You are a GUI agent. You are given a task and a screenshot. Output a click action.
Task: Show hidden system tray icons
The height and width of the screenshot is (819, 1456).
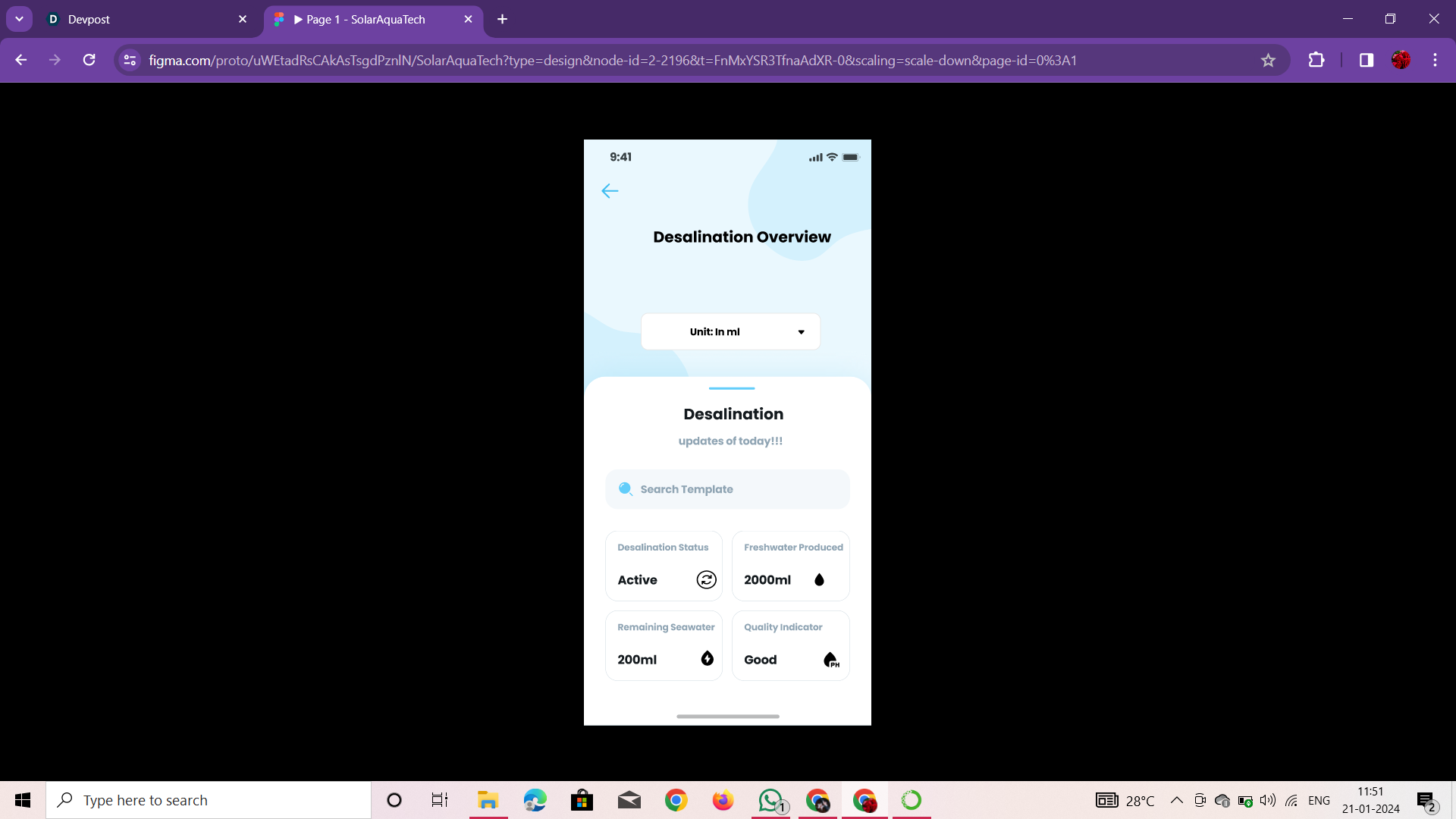tap(1176, 800)
